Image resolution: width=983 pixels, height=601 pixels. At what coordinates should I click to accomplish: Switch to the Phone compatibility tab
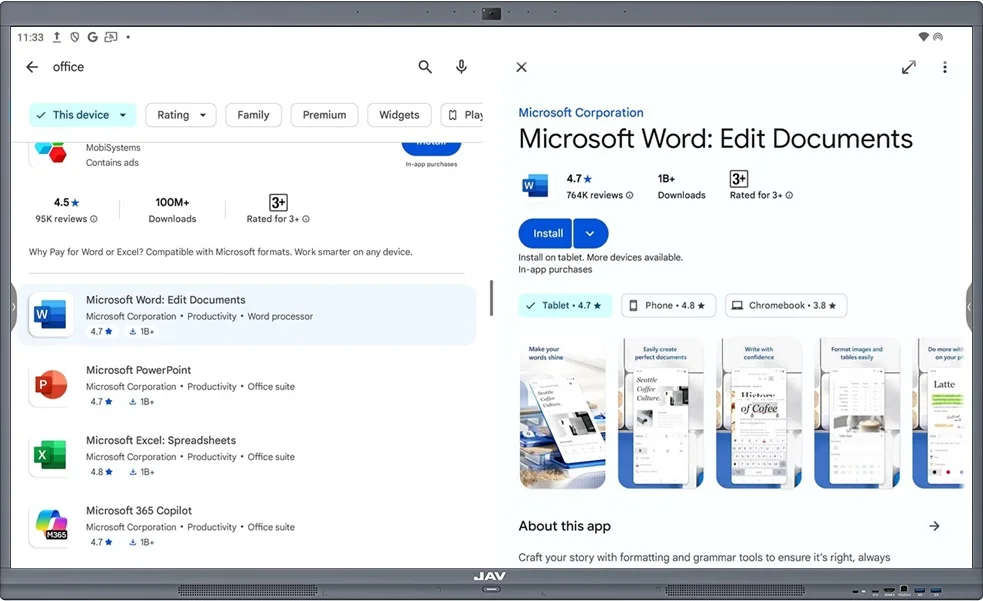point(668,305)
